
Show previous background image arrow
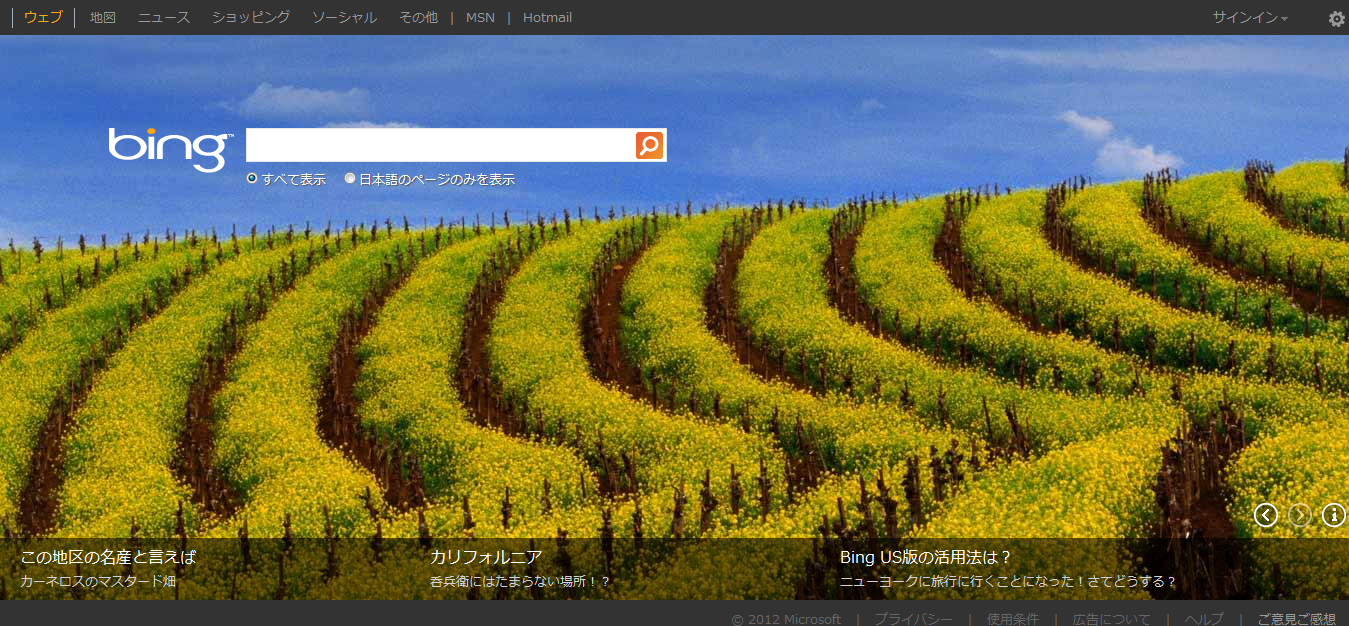point(1266,515)
